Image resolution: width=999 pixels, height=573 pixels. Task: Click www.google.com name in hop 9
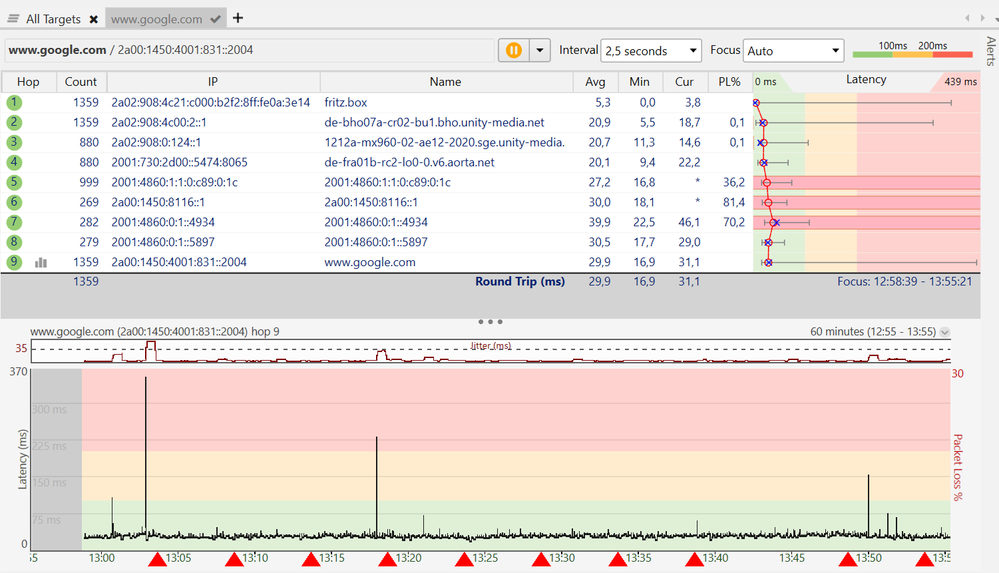pyautogui.click(x=370, y=262)
